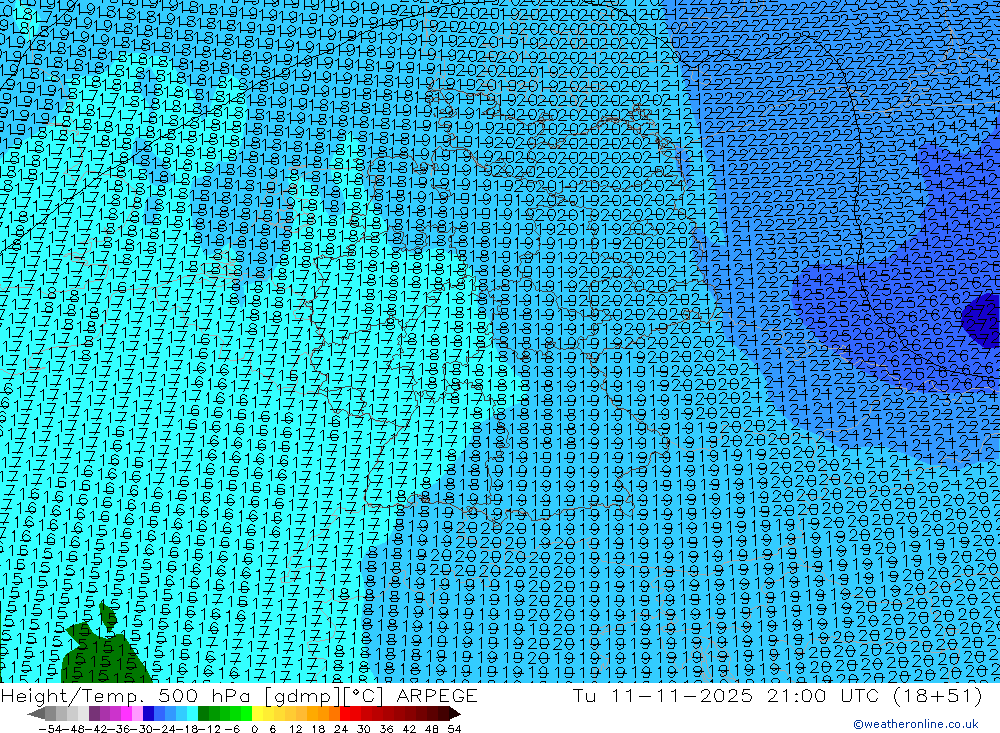1000x733 pixels.
Task: Click the legend value '0'
Action: [x=254, y=729]
